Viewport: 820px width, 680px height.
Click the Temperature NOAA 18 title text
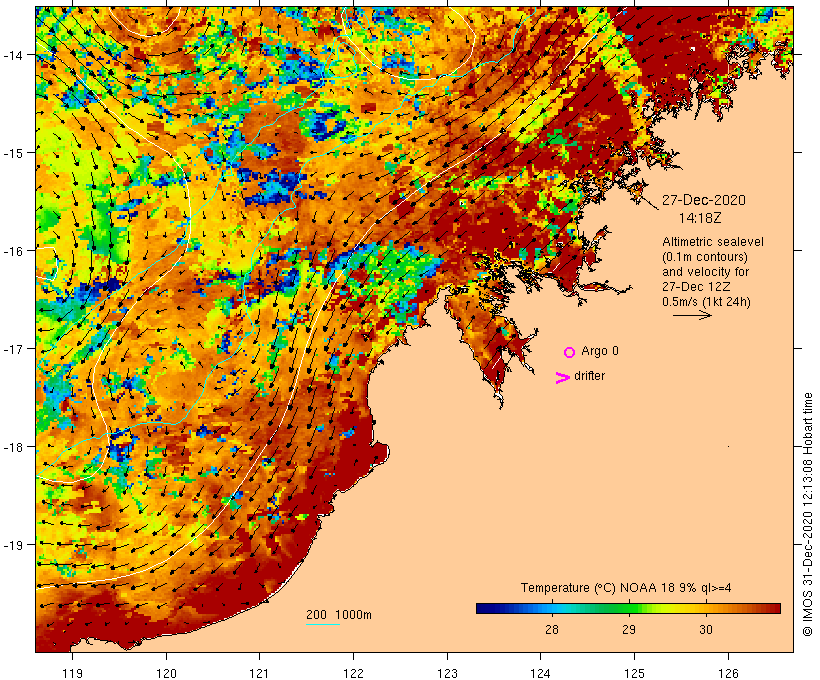point(626,588)
